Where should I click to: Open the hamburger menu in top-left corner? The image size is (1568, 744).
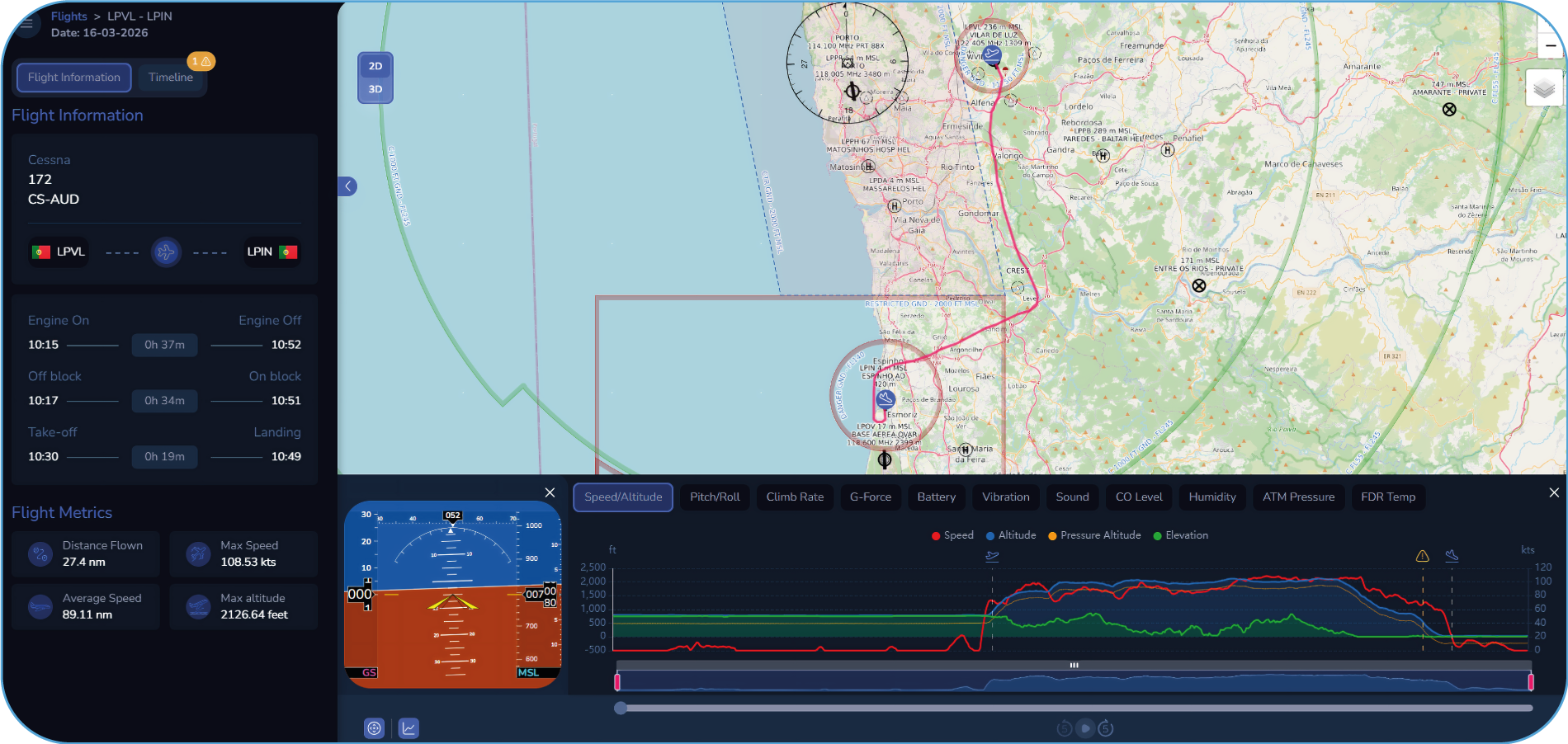[x=26, y=23]
